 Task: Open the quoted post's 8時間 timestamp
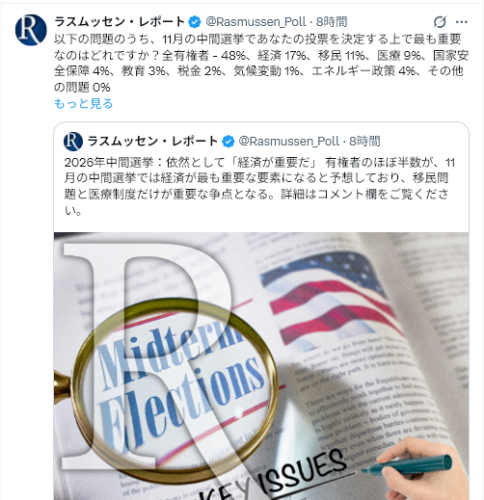pos(365,141)
